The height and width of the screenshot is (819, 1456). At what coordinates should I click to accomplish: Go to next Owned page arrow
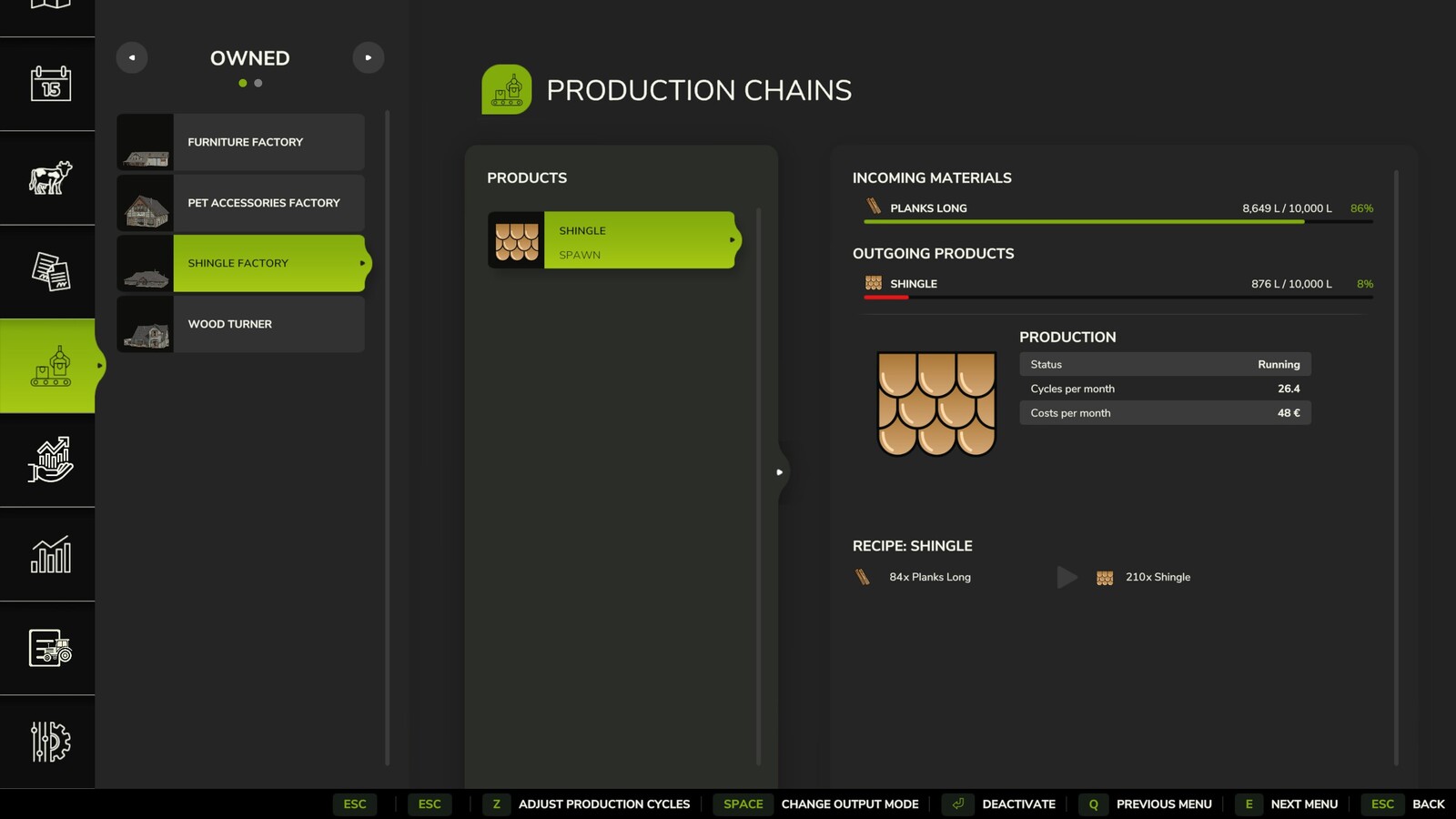pyautogui.click(x=369, y=57)
